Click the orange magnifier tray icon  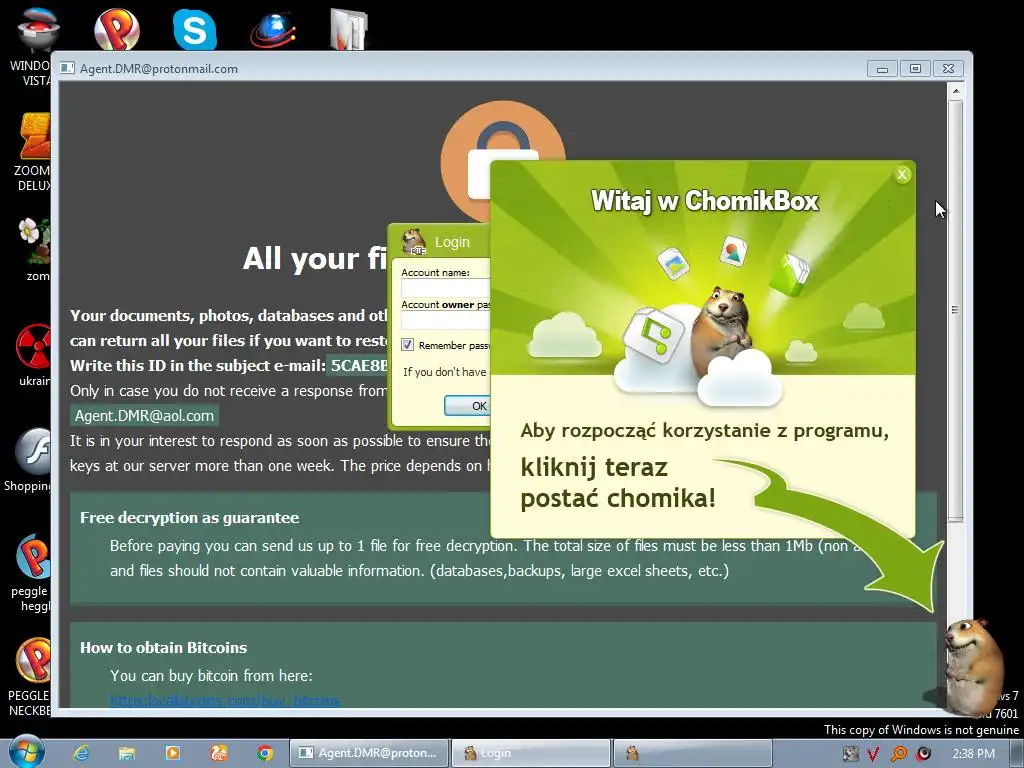click(x=899, y=754)
